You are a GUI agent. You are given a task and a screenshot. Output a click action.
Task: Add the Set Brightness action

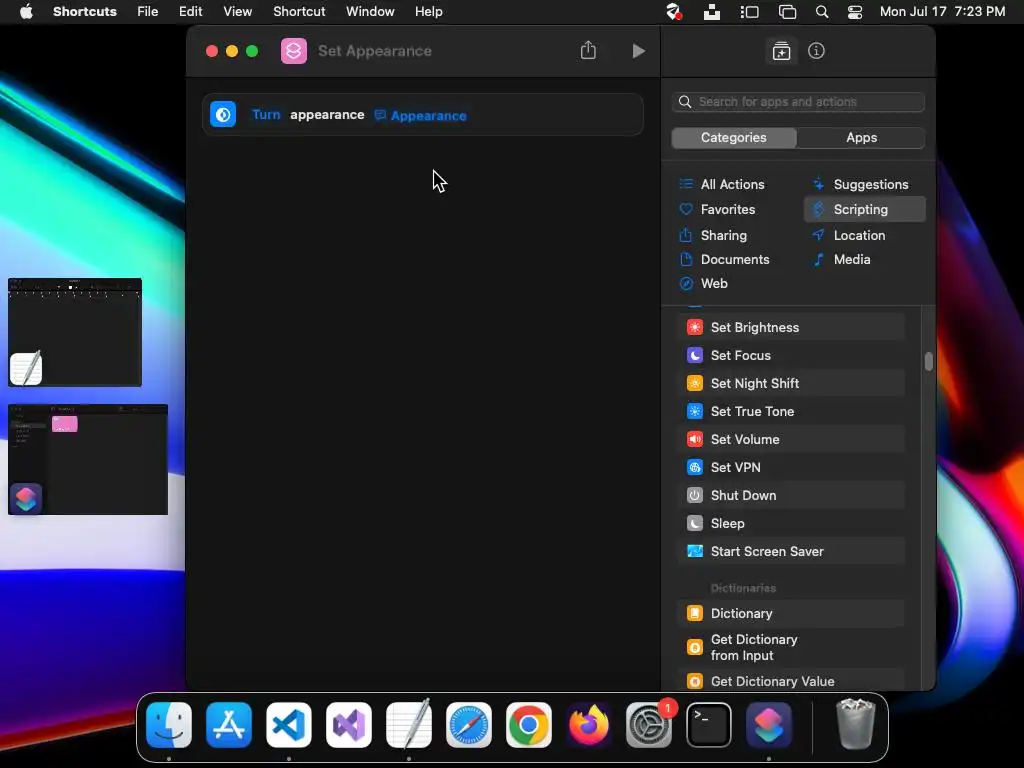pos(791,327)
